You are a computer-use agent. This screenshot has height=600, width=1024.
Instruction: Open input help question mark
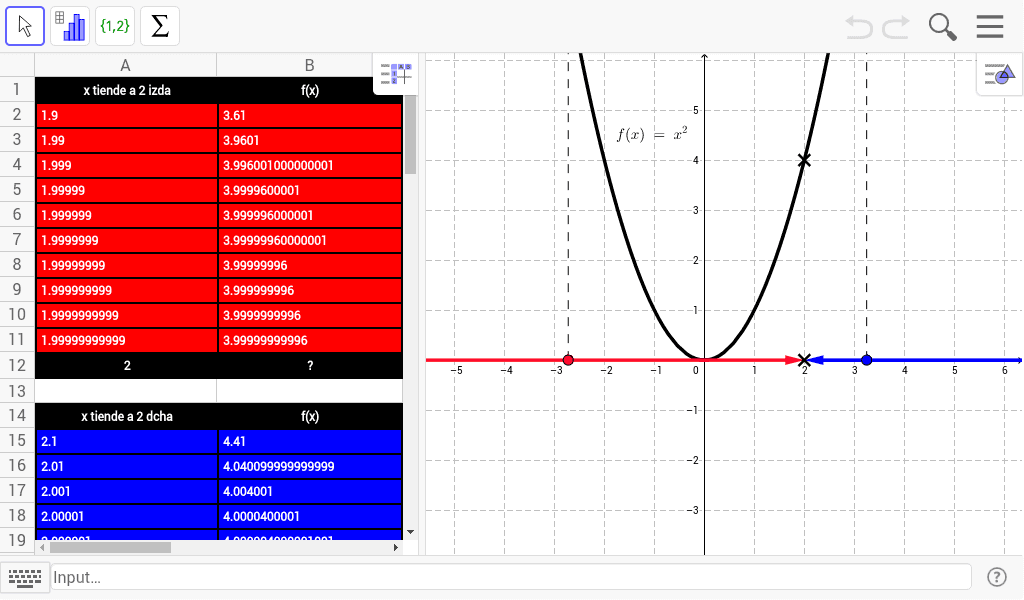[997, 577]
